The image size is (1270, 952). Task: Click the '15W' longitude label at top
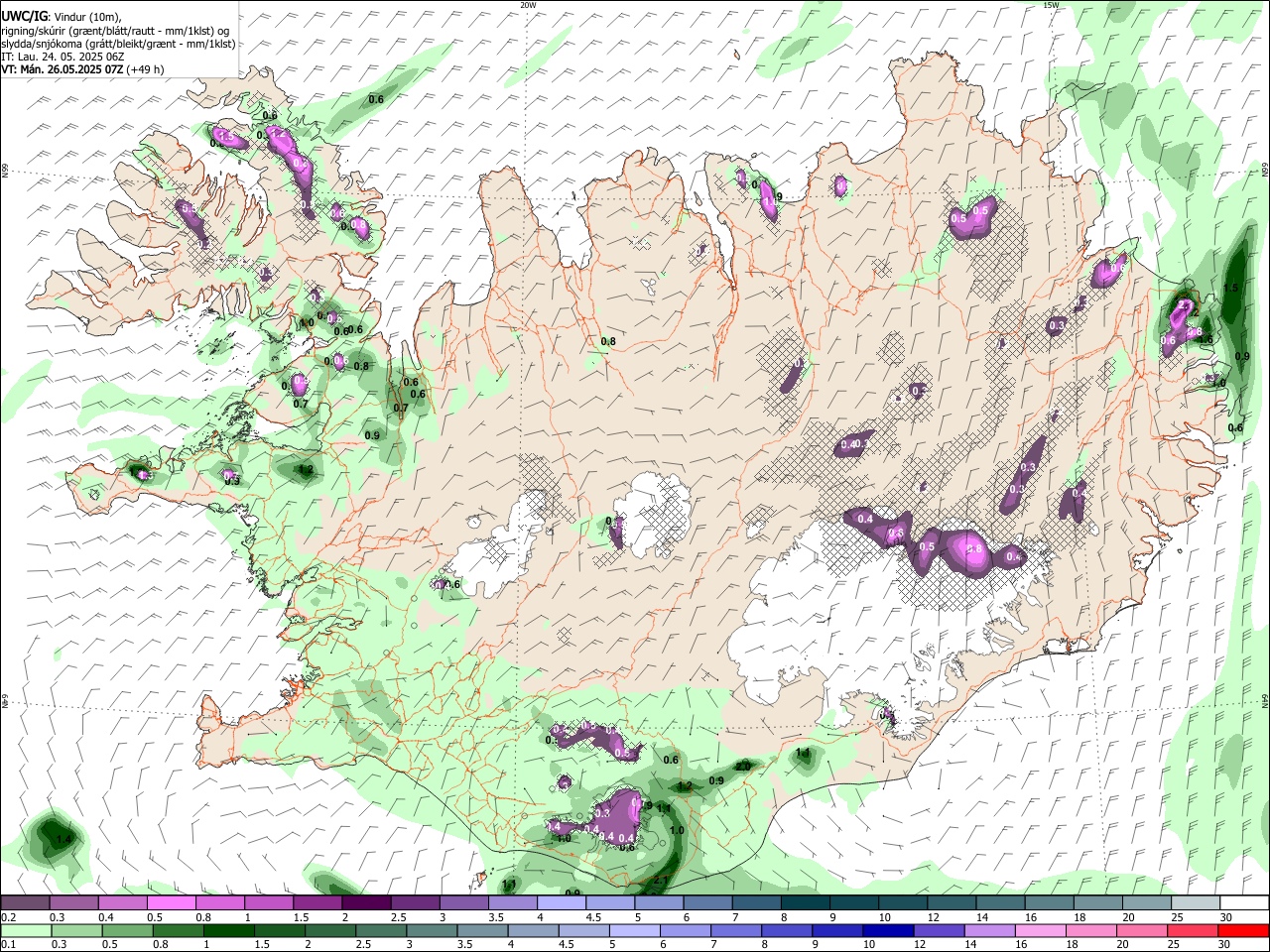[x=1051, y=5]
